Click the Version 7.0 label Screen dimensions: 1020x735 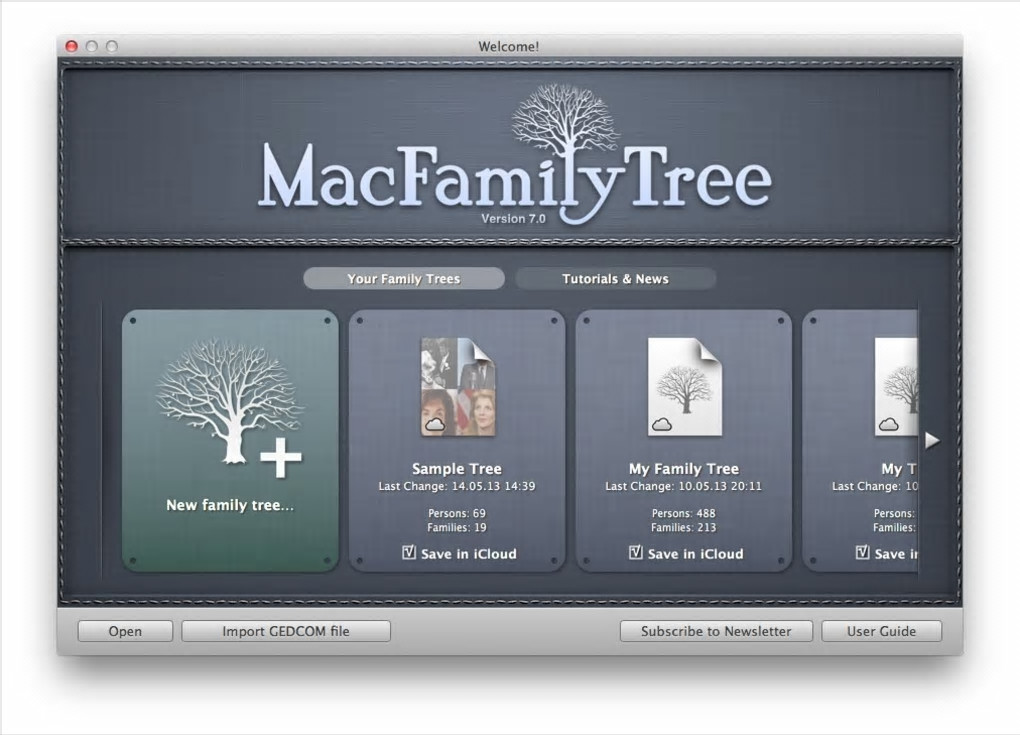[x=513, y=219]
